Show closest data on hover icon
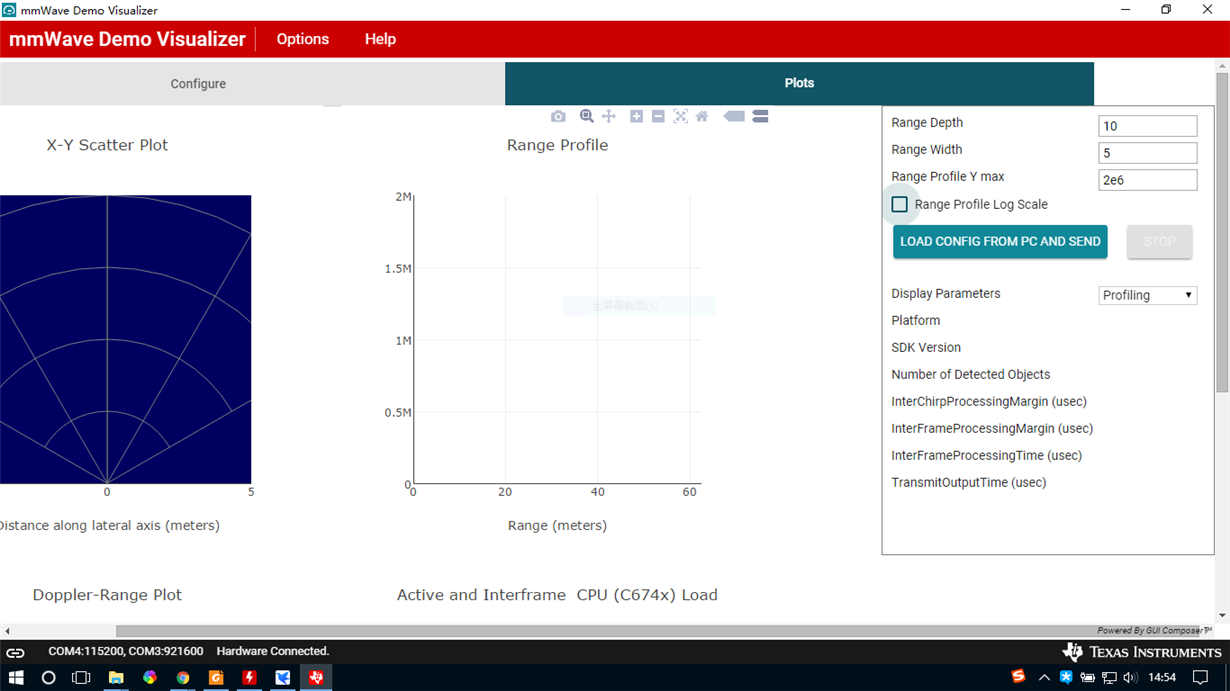 pos(734,117)
